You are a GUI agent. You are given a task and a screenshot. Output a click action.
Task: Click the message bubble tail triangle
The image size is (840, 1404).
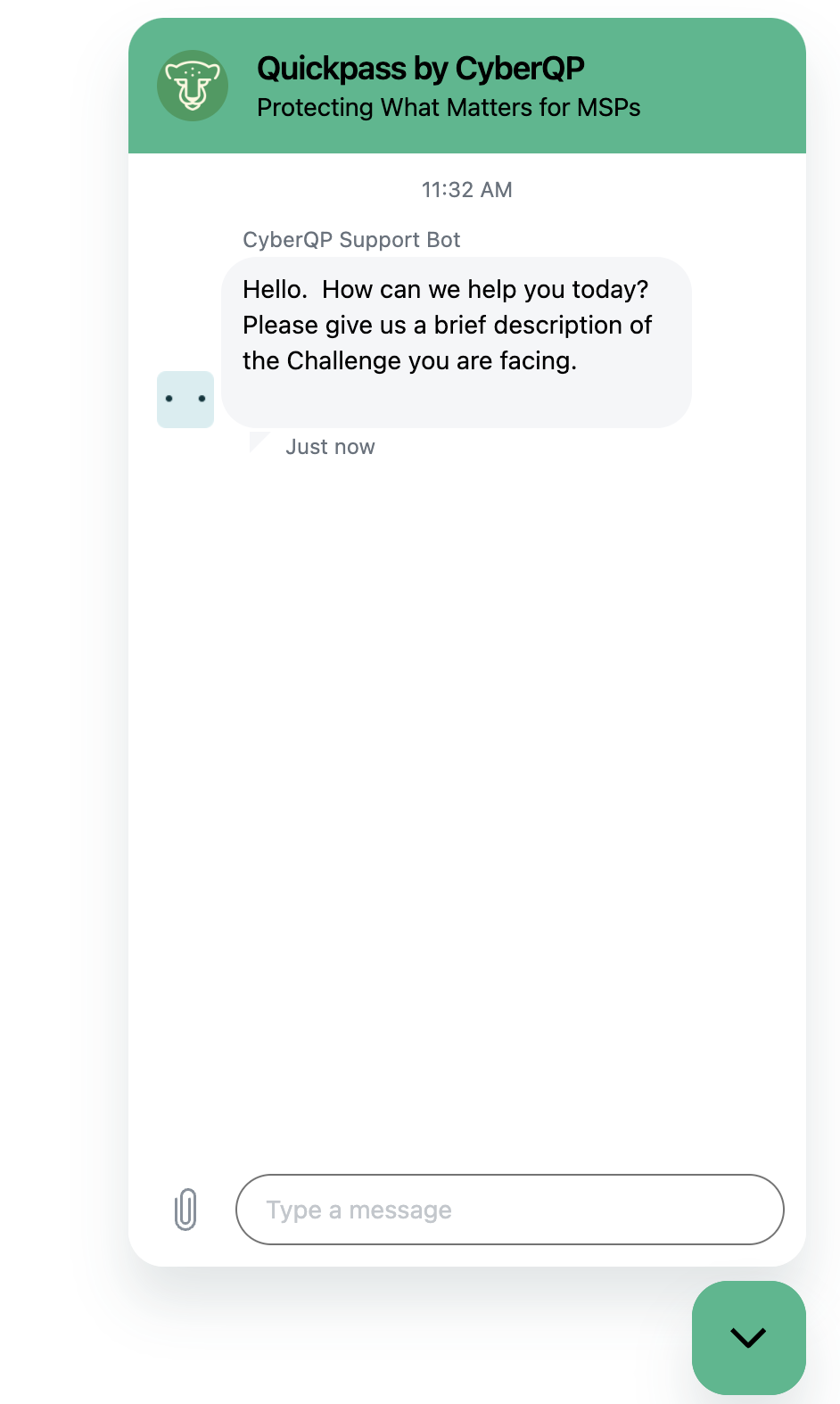pos(259,442)
